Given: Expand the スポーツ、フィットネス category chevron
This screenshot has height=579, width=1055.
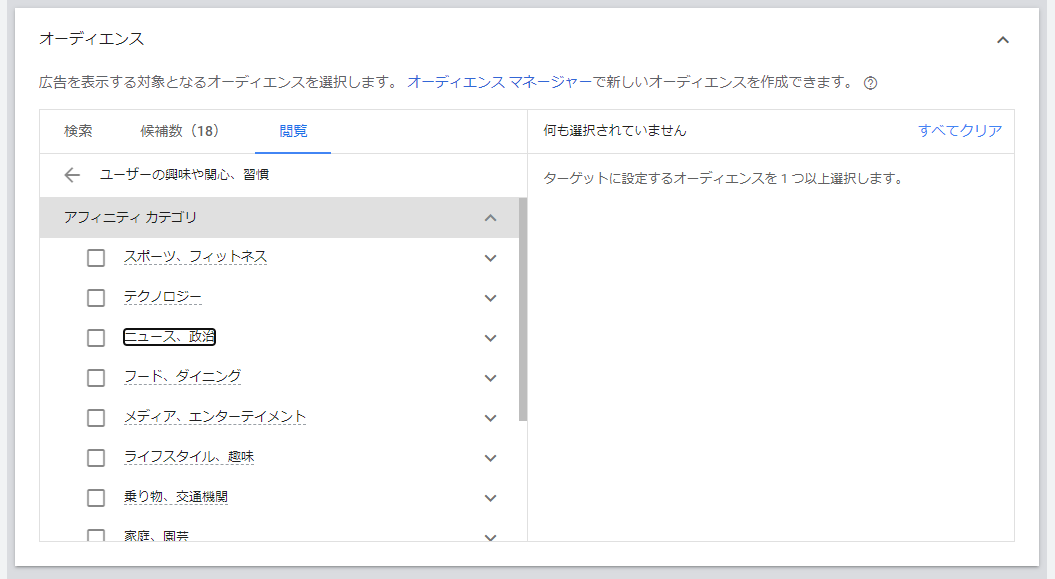Looking at the screenshot, I should (x=490, y=258).
